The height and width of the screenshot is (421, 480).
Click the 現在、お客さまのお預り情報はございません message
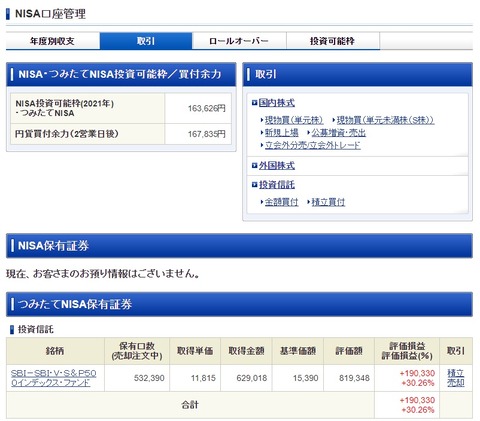[103, 274]
